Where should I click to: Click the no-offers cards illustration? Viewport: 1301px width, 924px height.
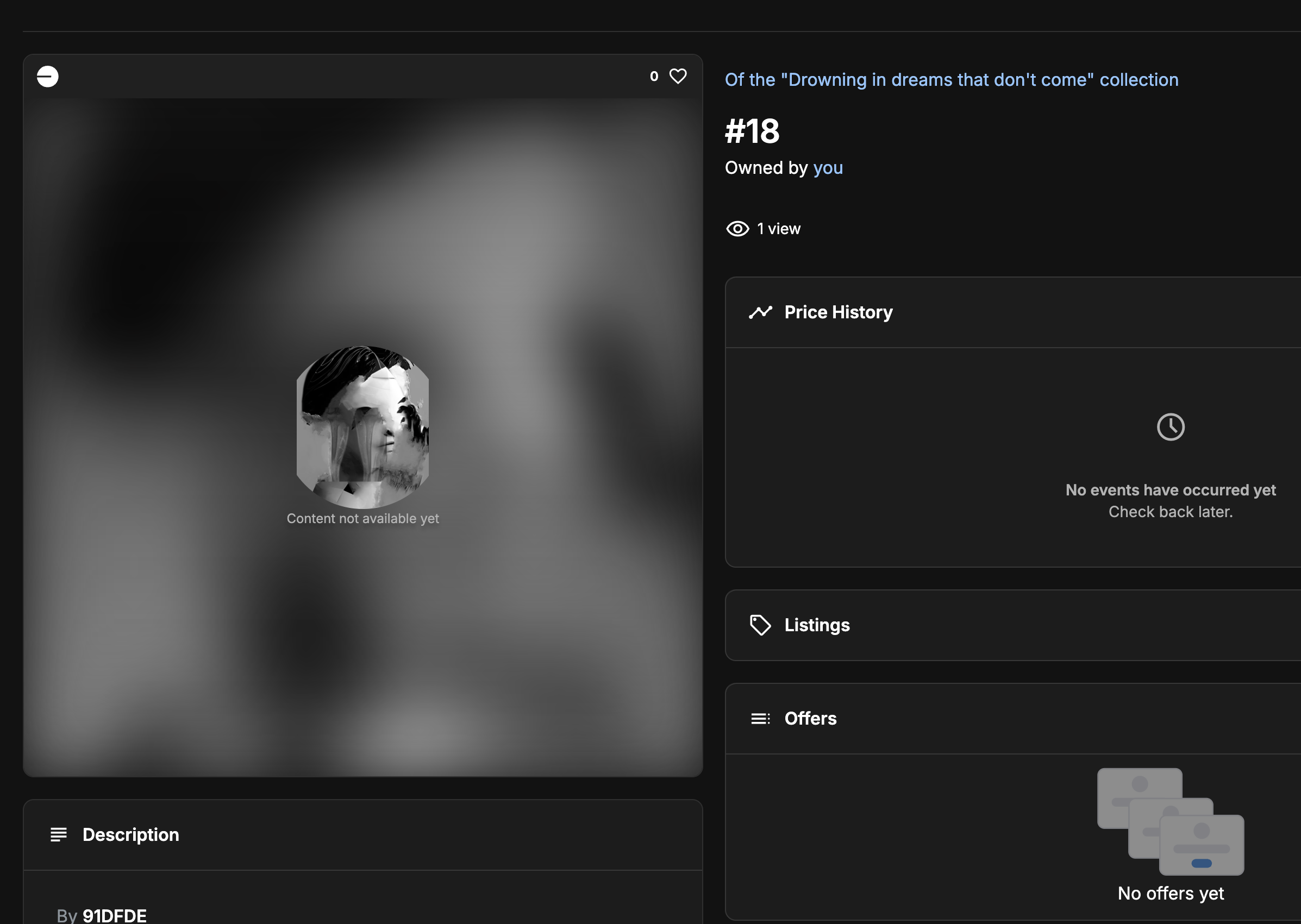pos(1170,821)
